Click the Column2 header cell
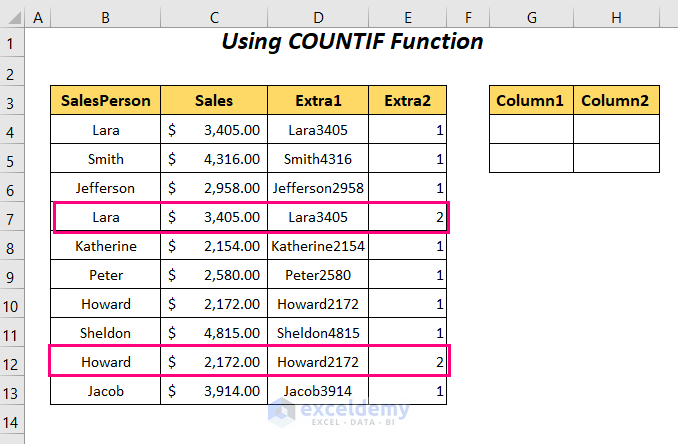Viewport: 678px width, 444px height. (x=616, y=101)
